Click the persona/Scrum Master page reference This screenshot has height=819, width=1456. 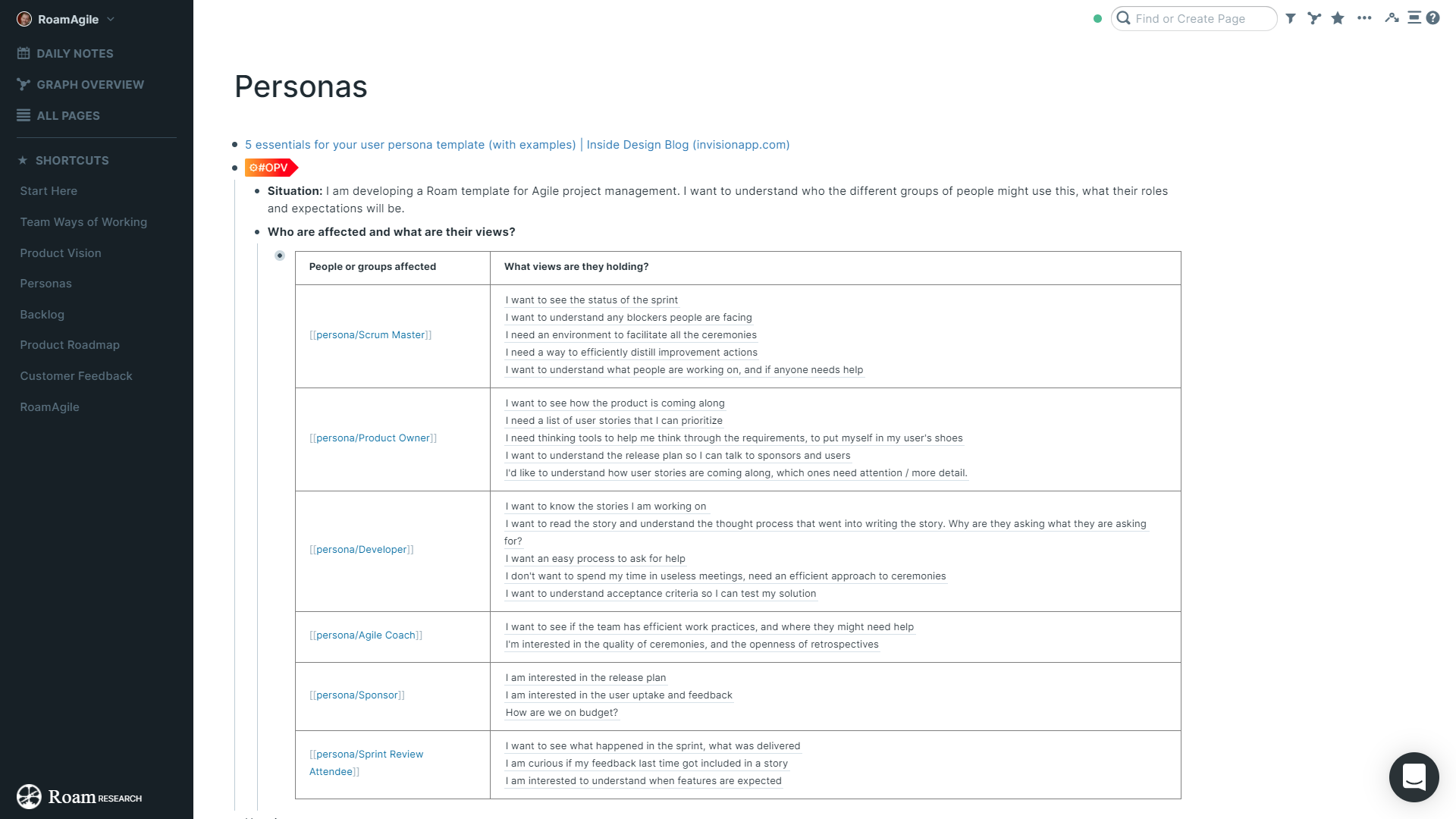(372, 334)
